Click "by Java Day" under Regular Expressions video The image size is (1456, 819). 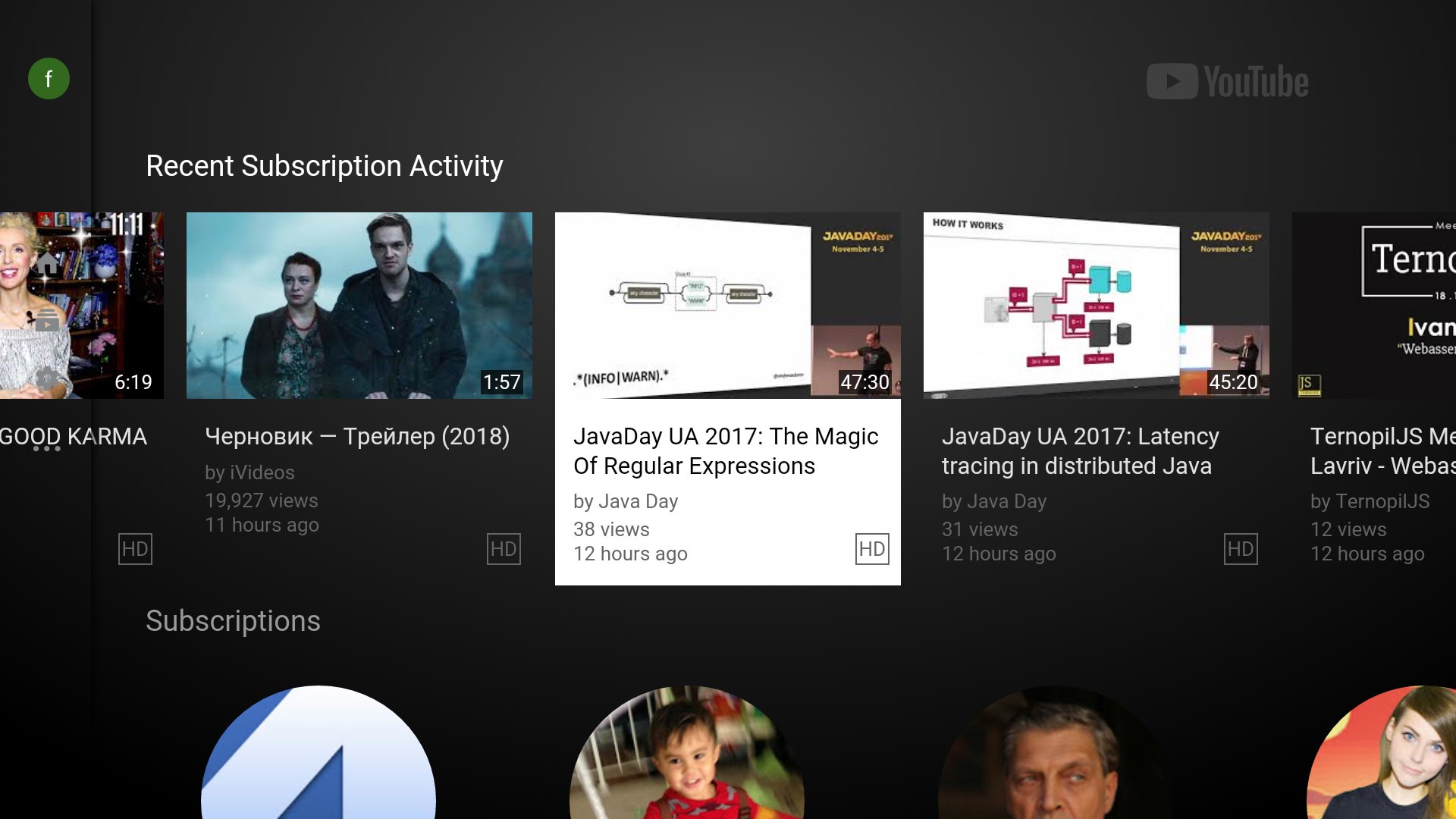click(626, 501)
